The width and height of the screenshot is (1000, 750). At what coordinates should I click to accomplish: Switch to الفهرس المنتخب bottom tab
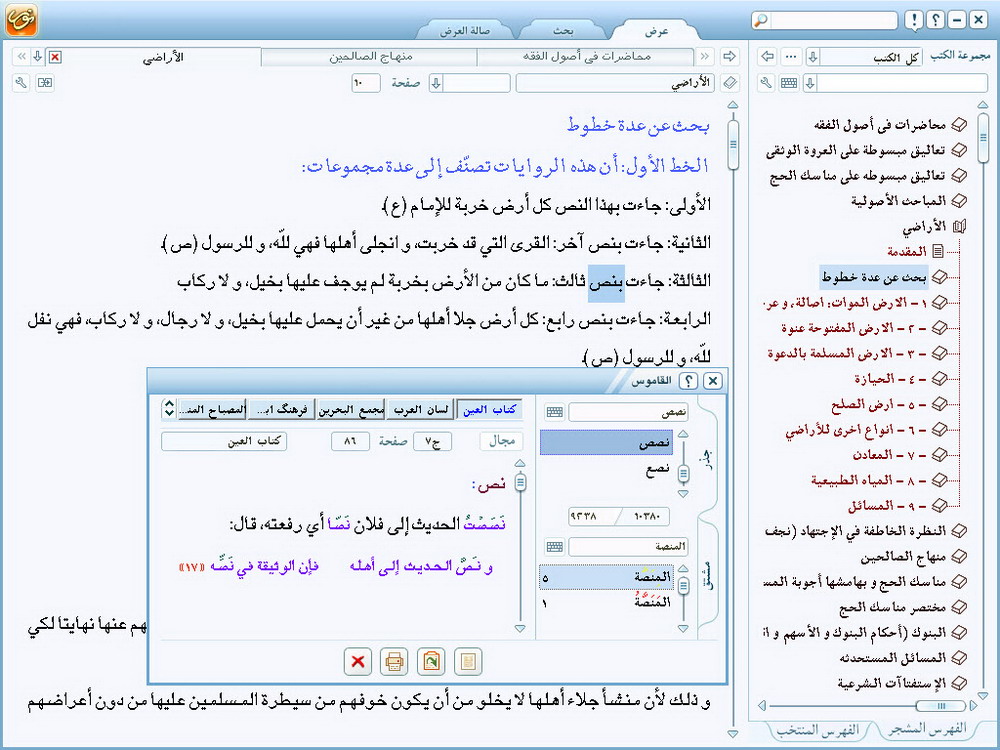(x=818, y=730)
